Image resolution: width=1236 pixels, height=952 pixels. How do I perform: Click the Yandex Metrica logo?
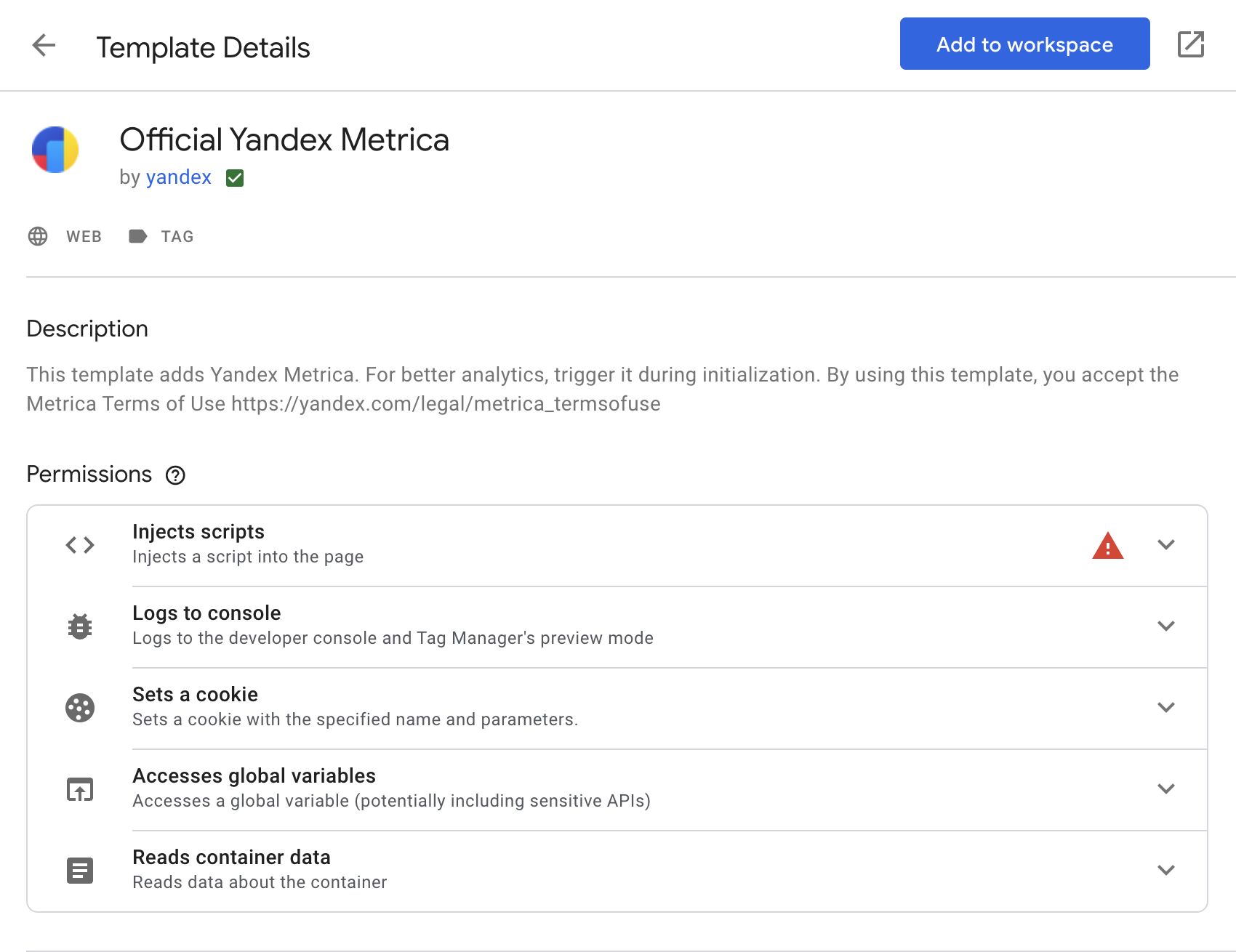pyautogui.click(x=55, y=150)
